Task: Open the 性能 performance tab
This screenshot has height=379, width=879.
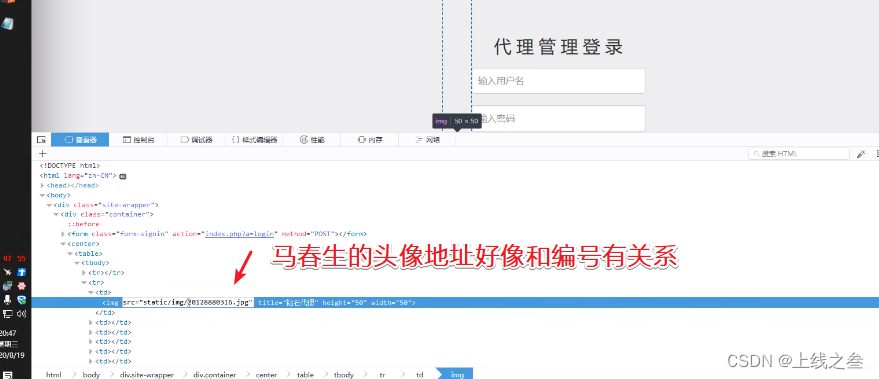Action: tap(312, 140)
